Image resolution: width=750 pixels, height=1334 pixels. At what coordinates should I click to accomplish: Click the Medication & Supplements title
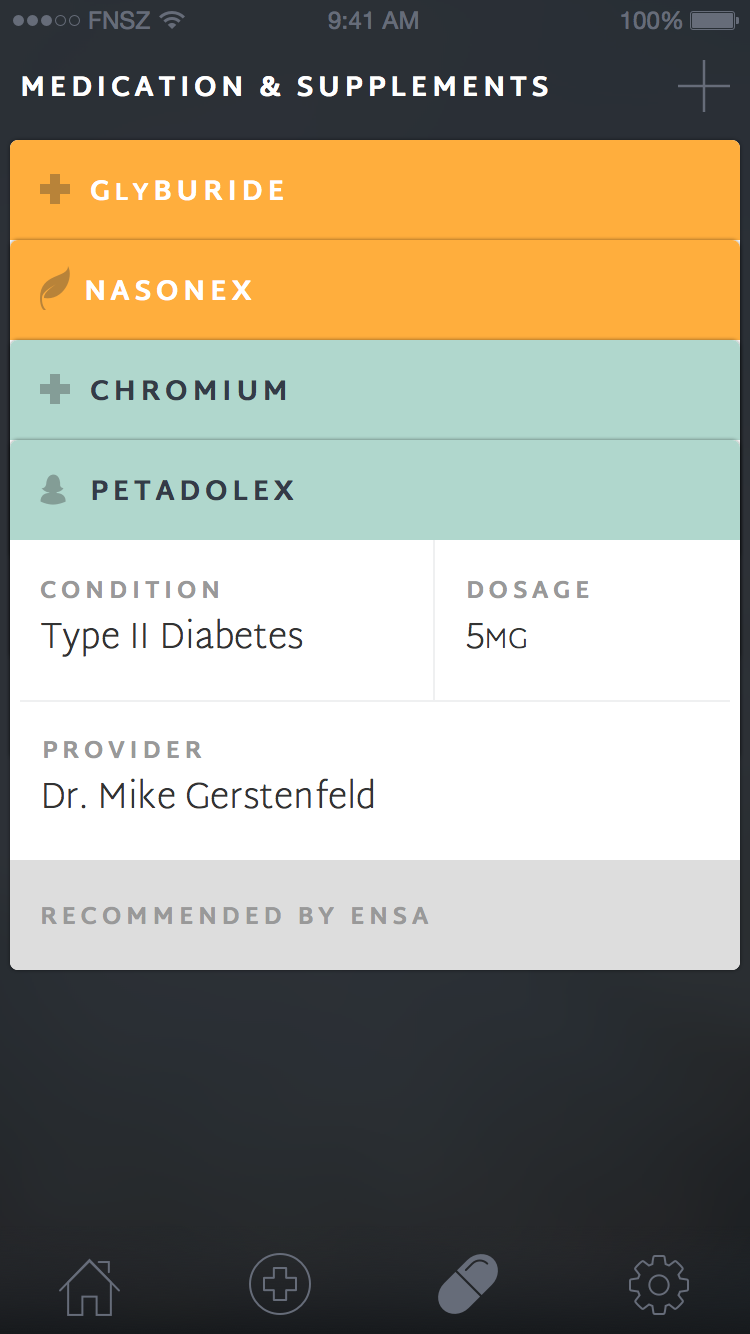(x=286, y=87)
